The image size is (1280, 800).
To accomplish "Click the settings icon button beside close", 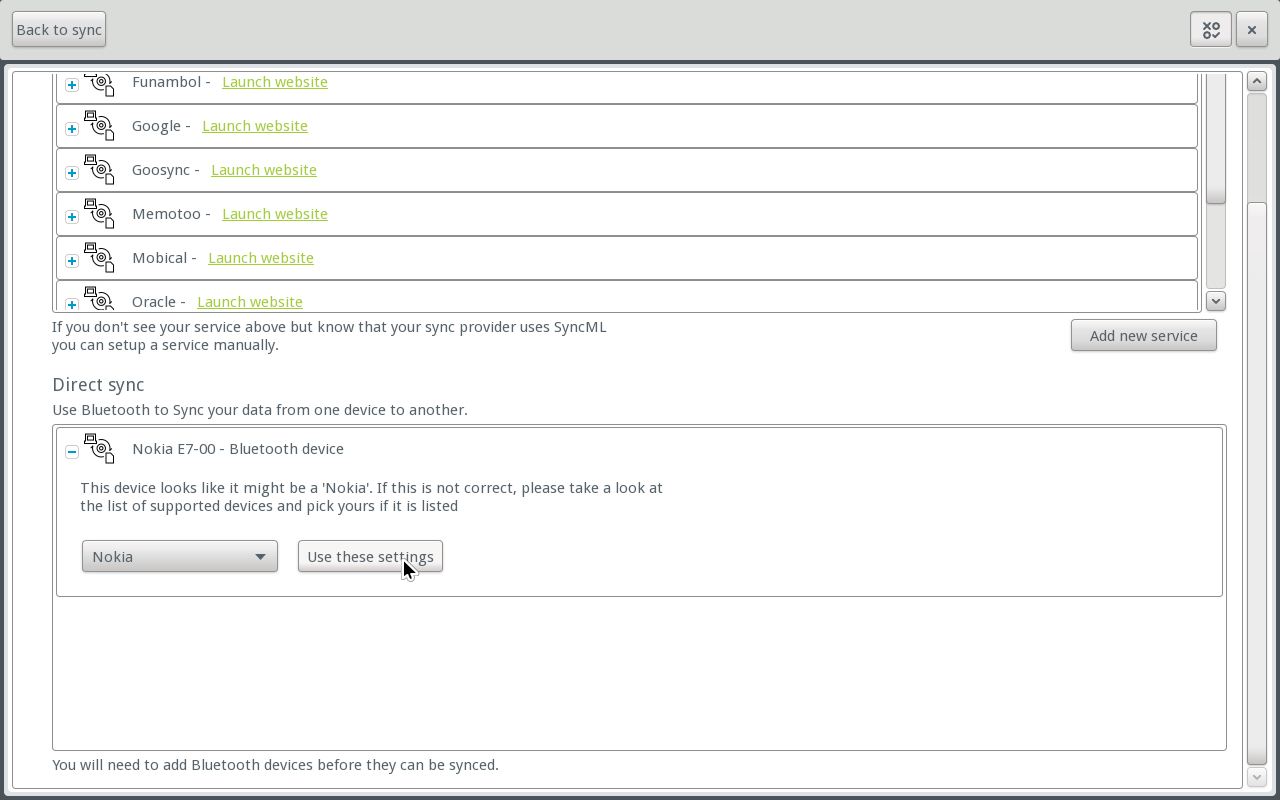I will pos(1211,30).
